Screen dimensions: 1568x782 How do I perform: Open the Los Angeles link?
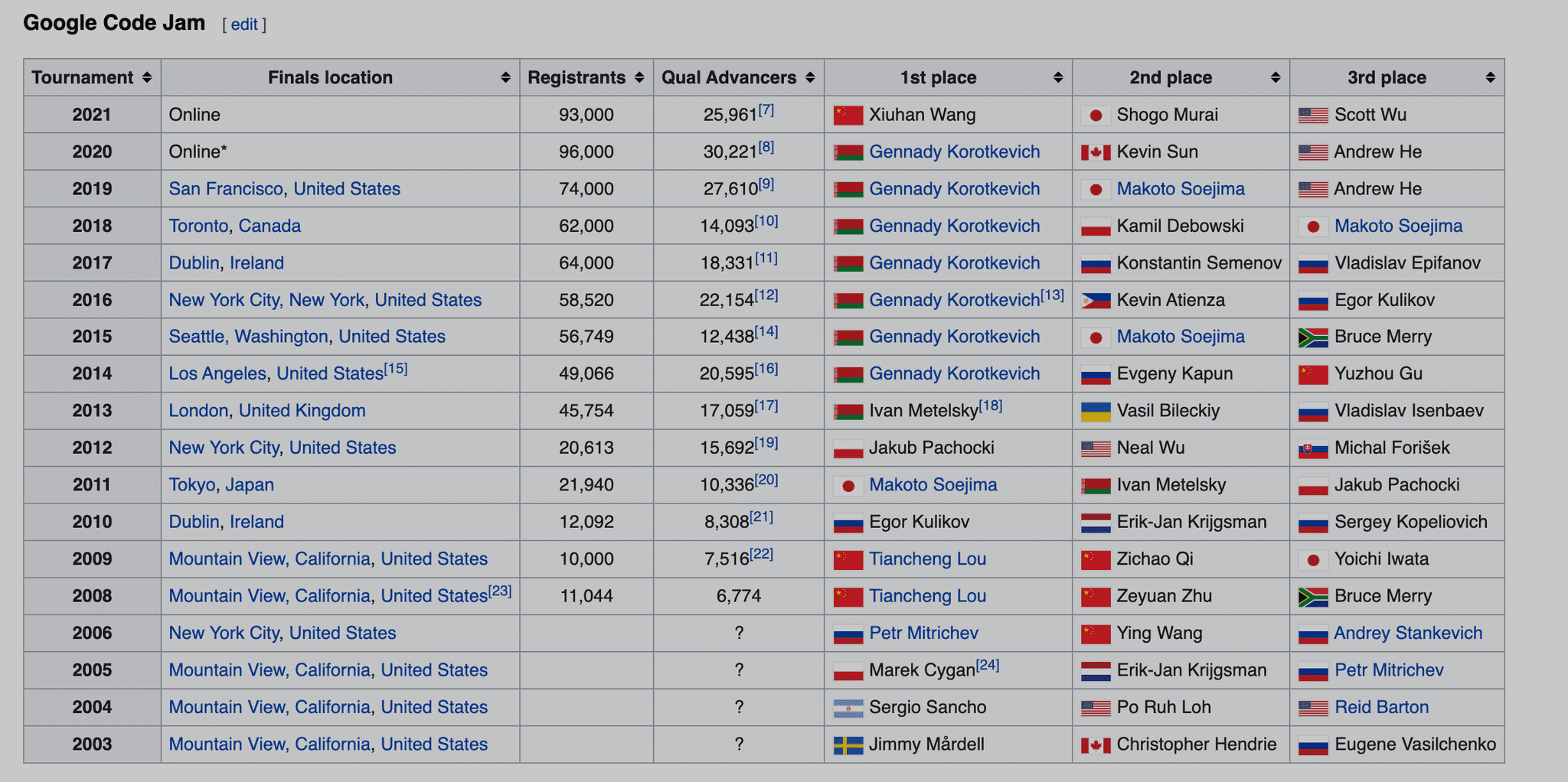tap(217, 373)
